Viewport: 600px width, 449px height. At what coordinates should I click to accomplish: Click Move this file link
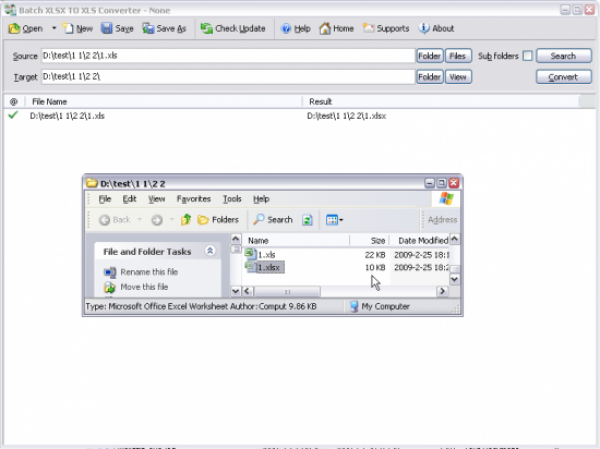[144, 287]
